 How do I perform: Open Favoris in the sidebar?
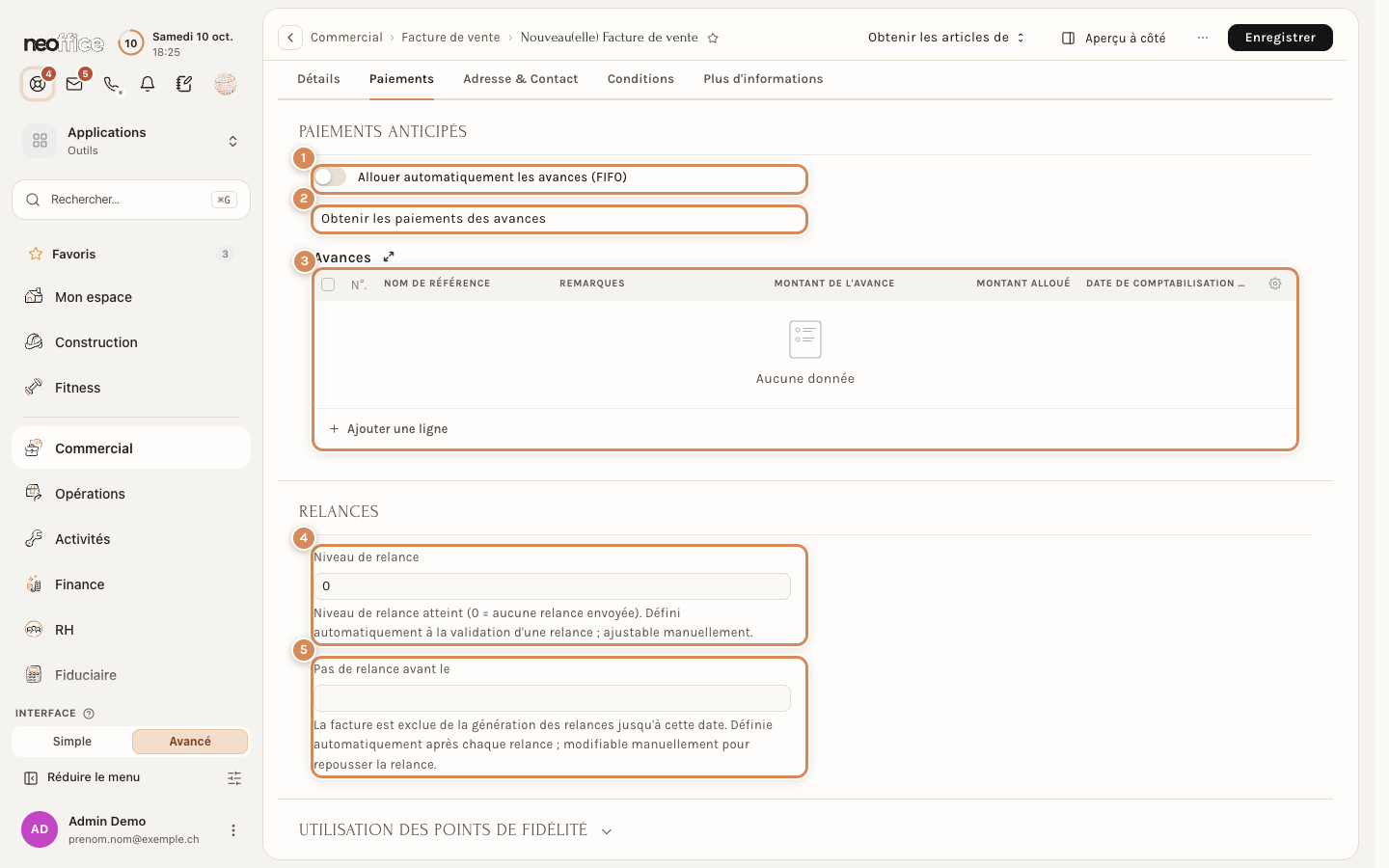pyautogui.click(x=131, y=254)
